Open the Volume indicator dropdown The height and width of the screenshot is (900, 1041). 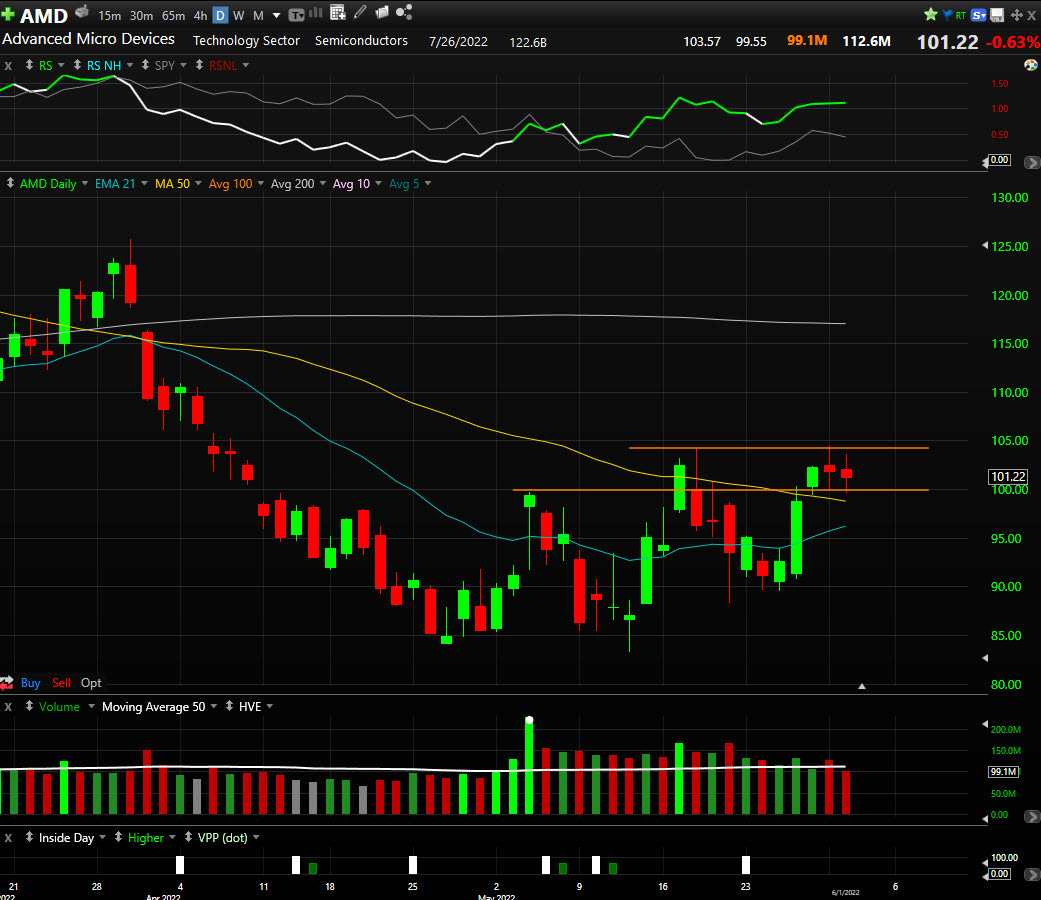(91, 706)
